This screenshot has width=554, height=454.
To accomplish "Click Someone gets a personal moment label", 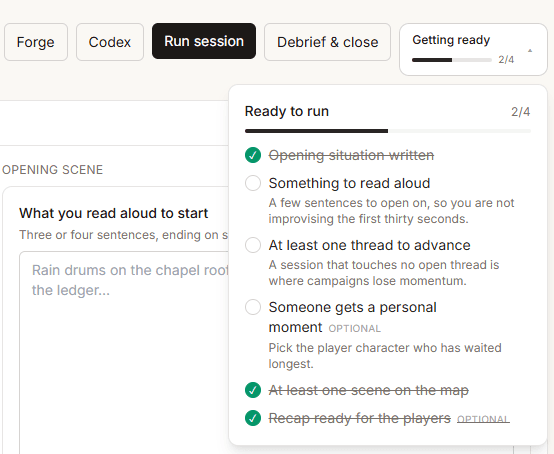I will tap(353, 317).
